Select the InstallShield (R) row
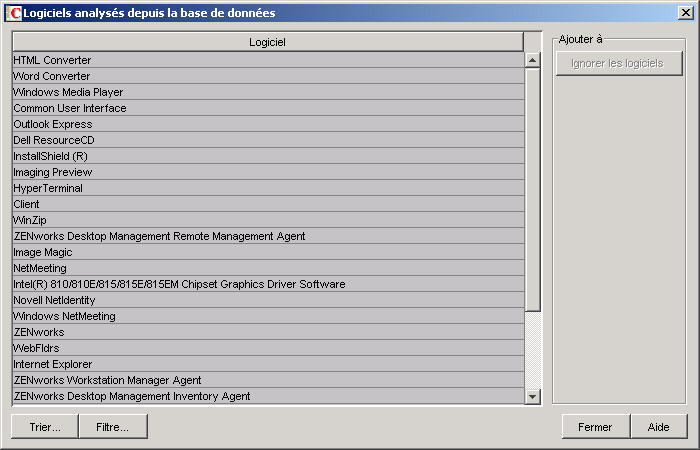Image resolution: width=700 pixels, height=450 pixels. 268,156
